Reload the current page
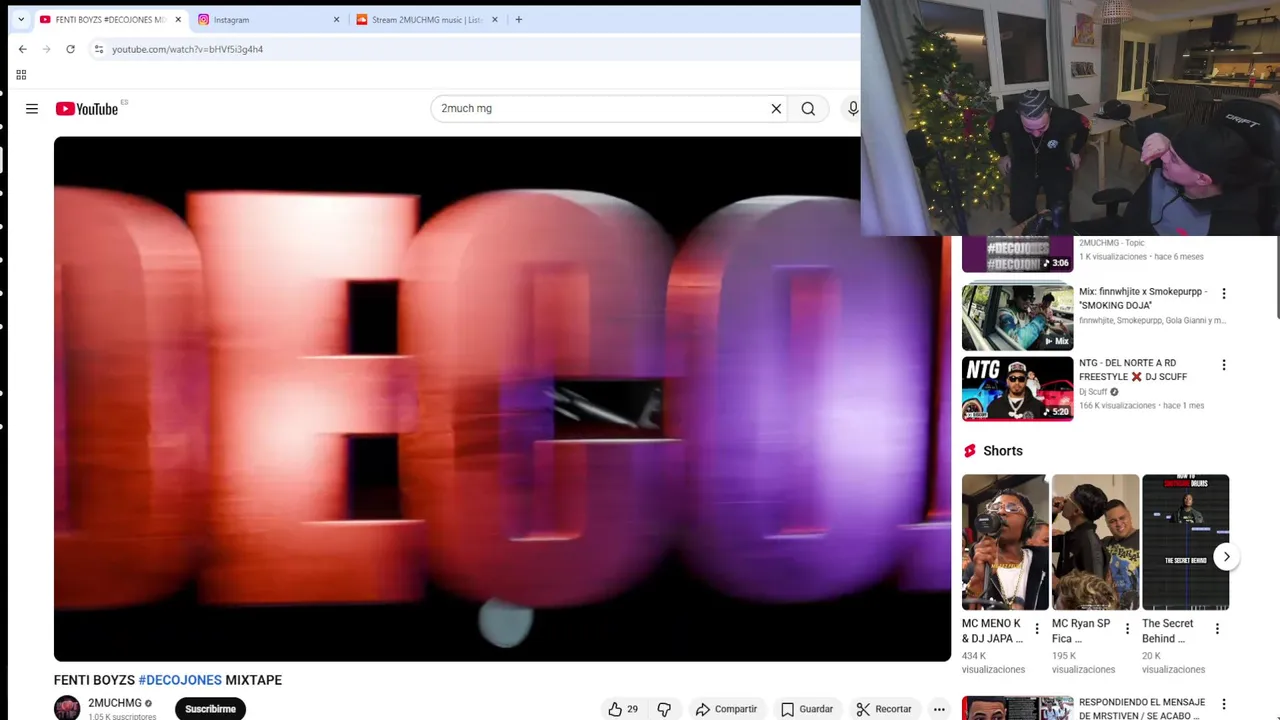Image resolution: width=1280 pixels, height=720 pixels. [70, 49]
